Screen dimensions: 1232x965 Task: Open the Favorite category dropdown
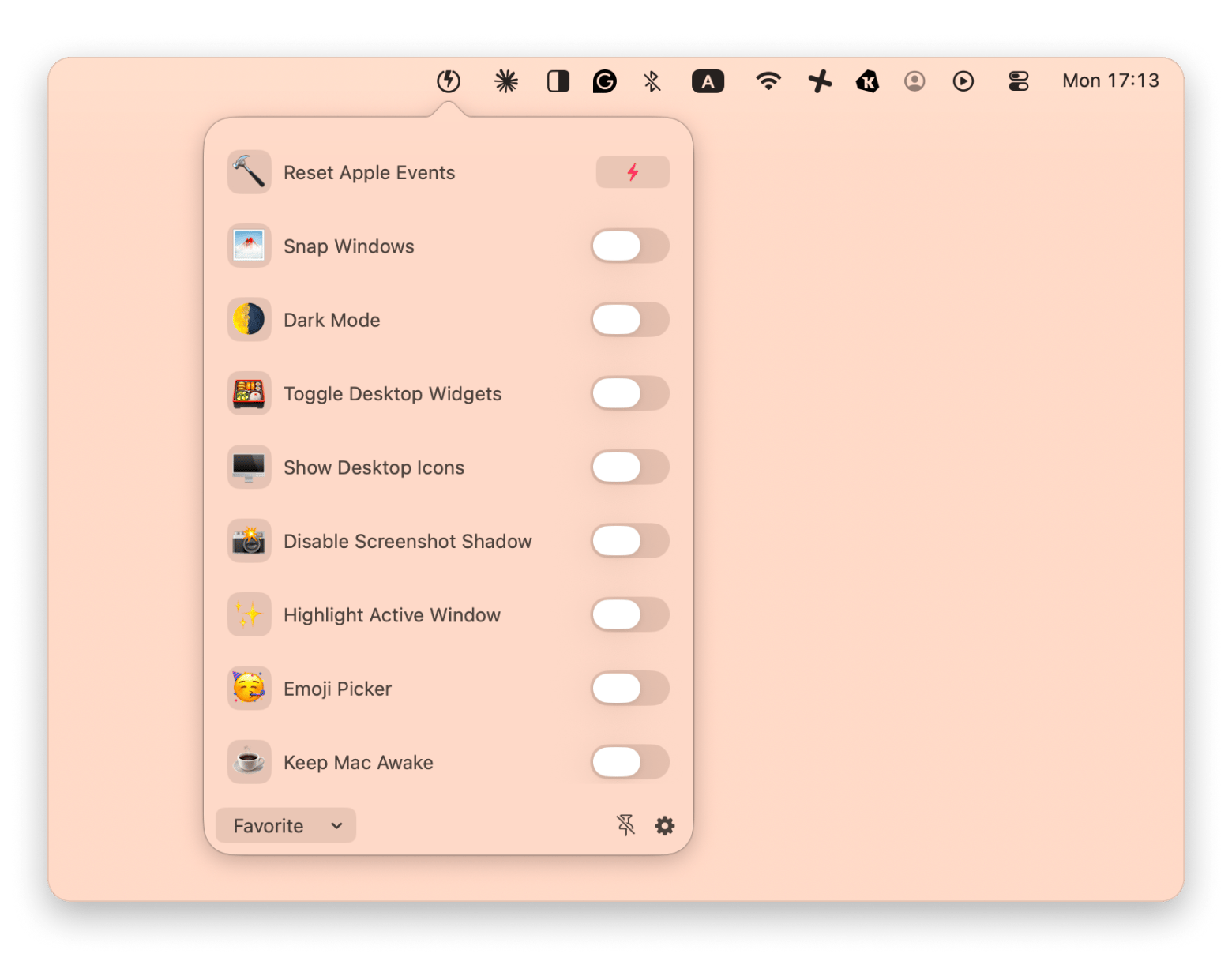point(286,825)
